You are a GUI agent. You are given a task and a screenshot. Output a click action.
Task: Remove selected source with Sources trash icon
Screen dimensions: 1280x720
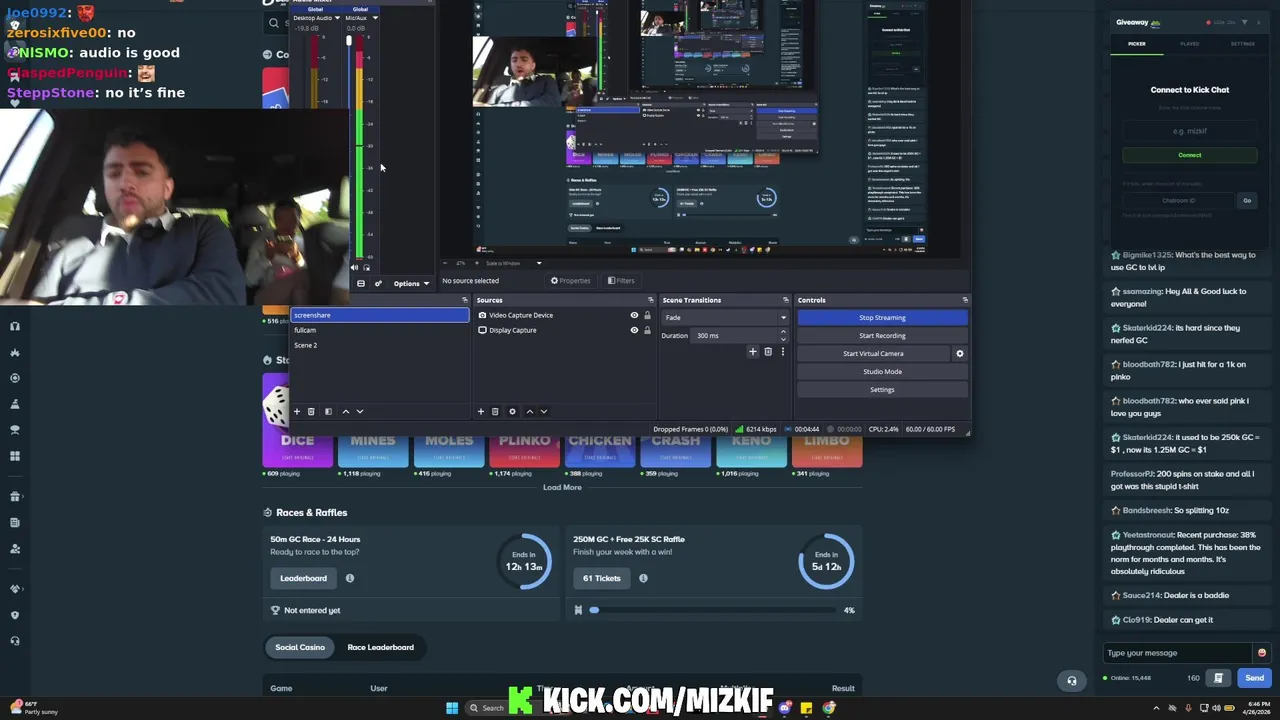pyautogui.click(x=495, y=411)
